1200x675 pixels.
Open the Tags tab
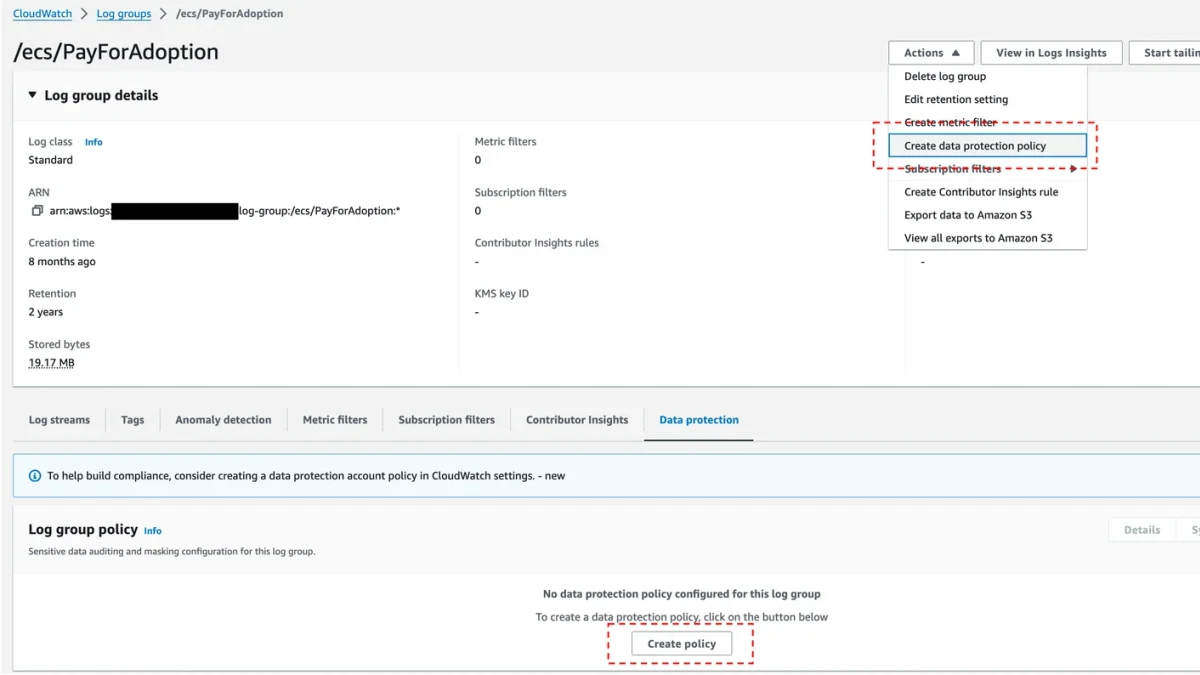(x=133, y=420)
